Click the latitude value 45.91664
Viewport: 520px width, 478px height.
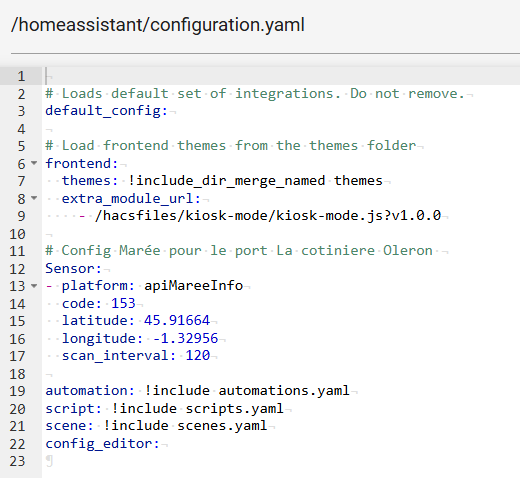pyautogui.click(x=177, y=320)
